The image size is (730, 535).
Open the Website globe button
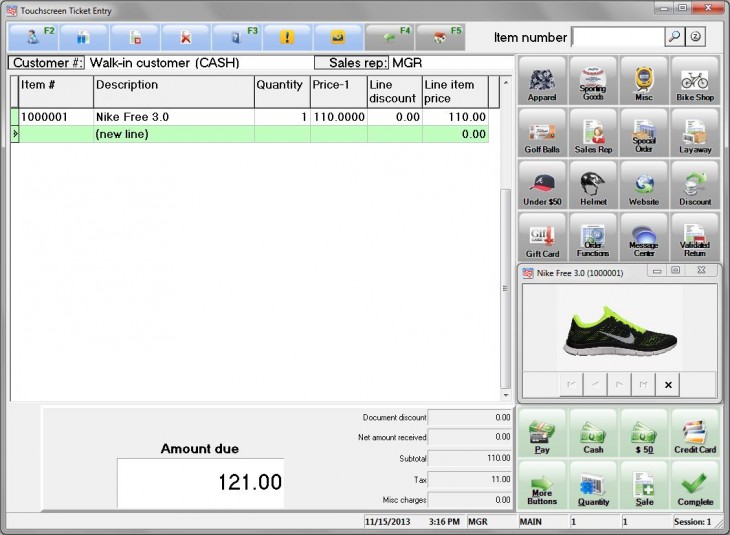point(644,185)
